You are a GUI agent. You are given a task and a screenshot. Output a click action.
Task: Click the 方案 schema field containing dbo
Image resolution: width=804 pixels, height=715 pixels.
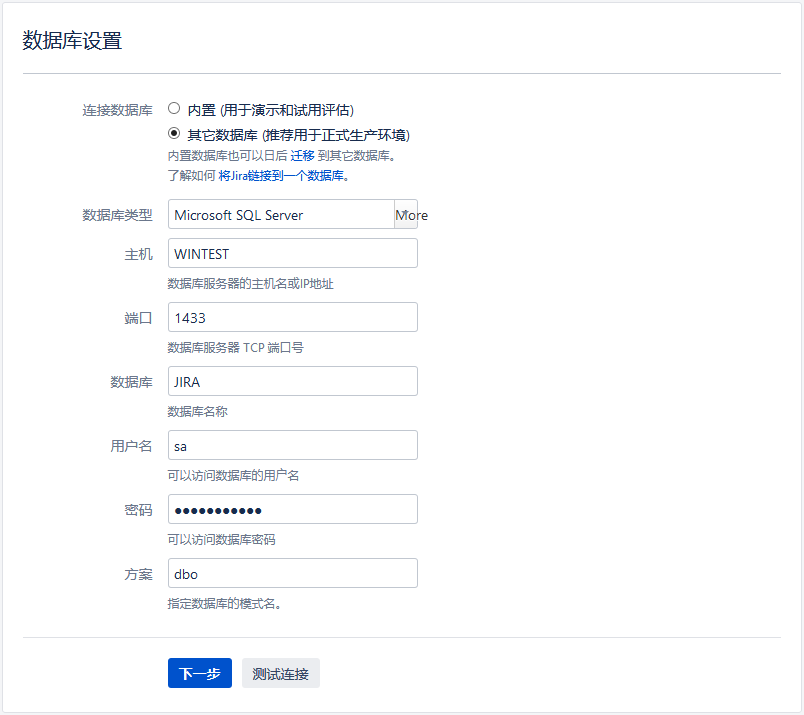293,573
